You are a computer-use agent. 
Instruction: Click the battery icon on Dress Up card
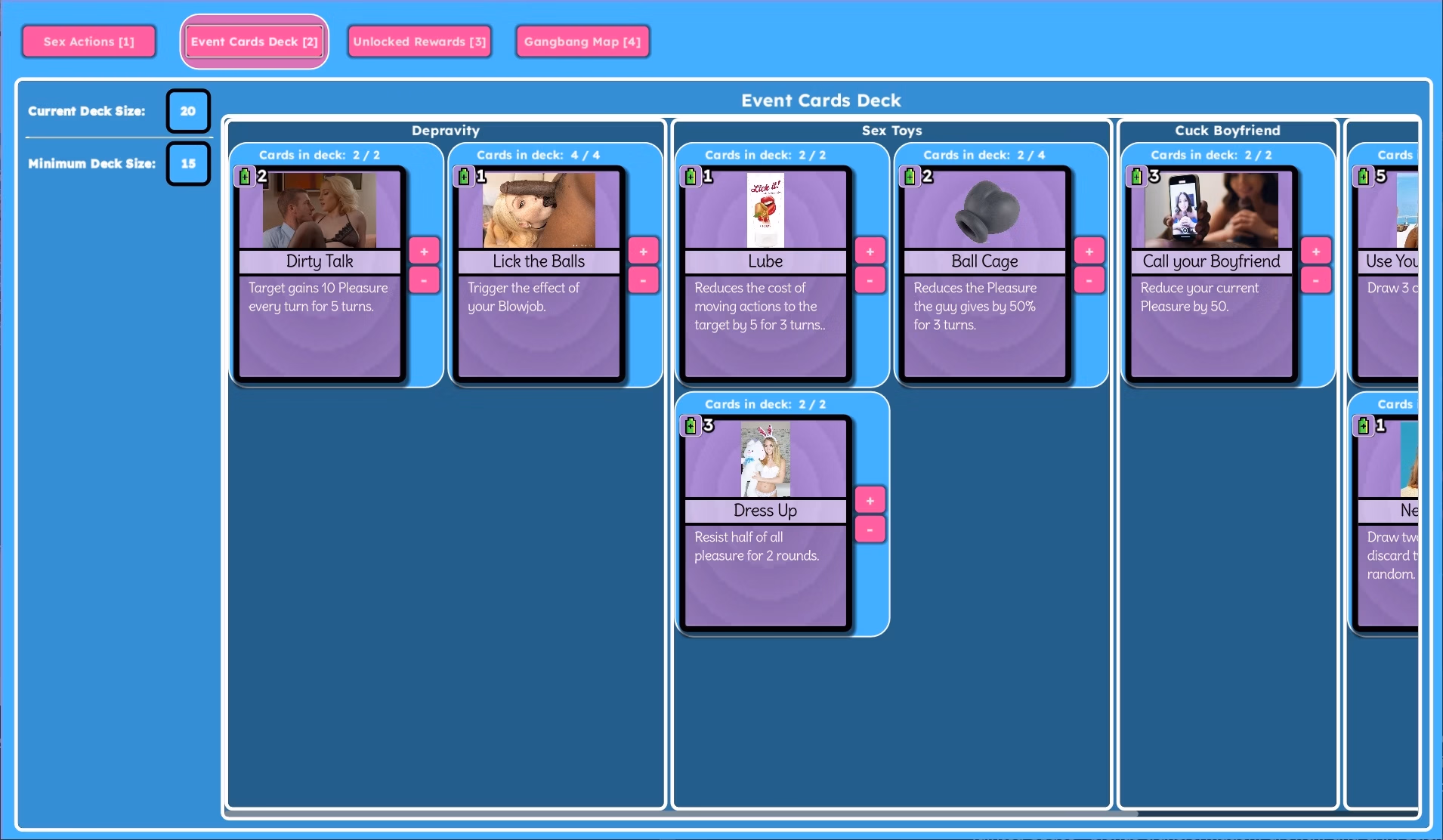691,426
